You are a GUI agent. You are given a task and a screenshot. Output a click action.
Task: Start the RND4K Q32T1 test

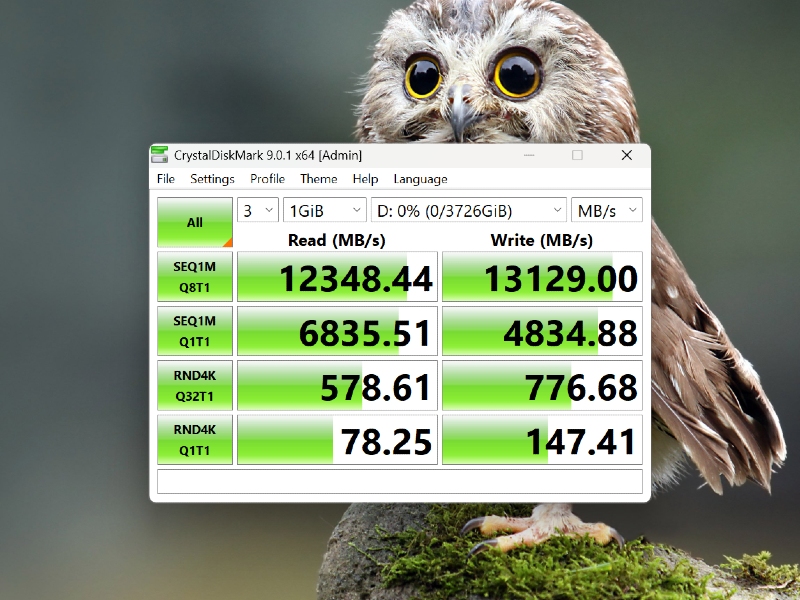point(195,386)
